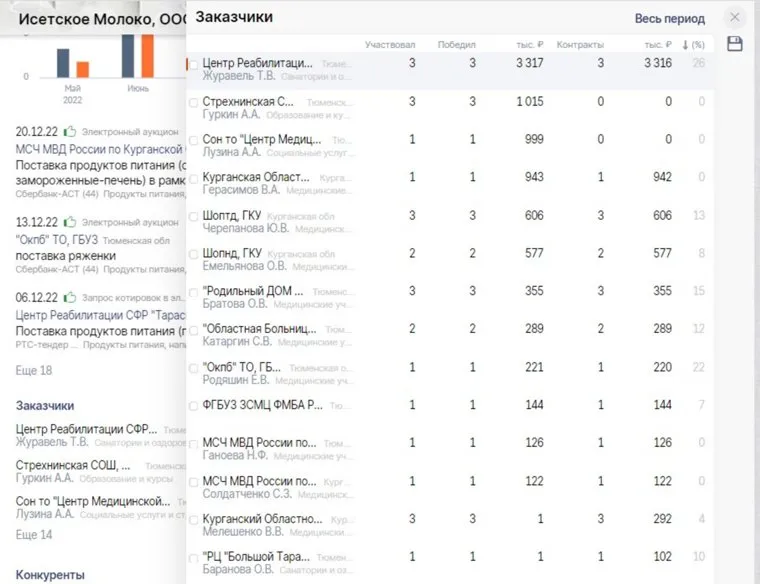Expand the Еще 18 tenders list
Screen dimensions: 760x584
34,370
